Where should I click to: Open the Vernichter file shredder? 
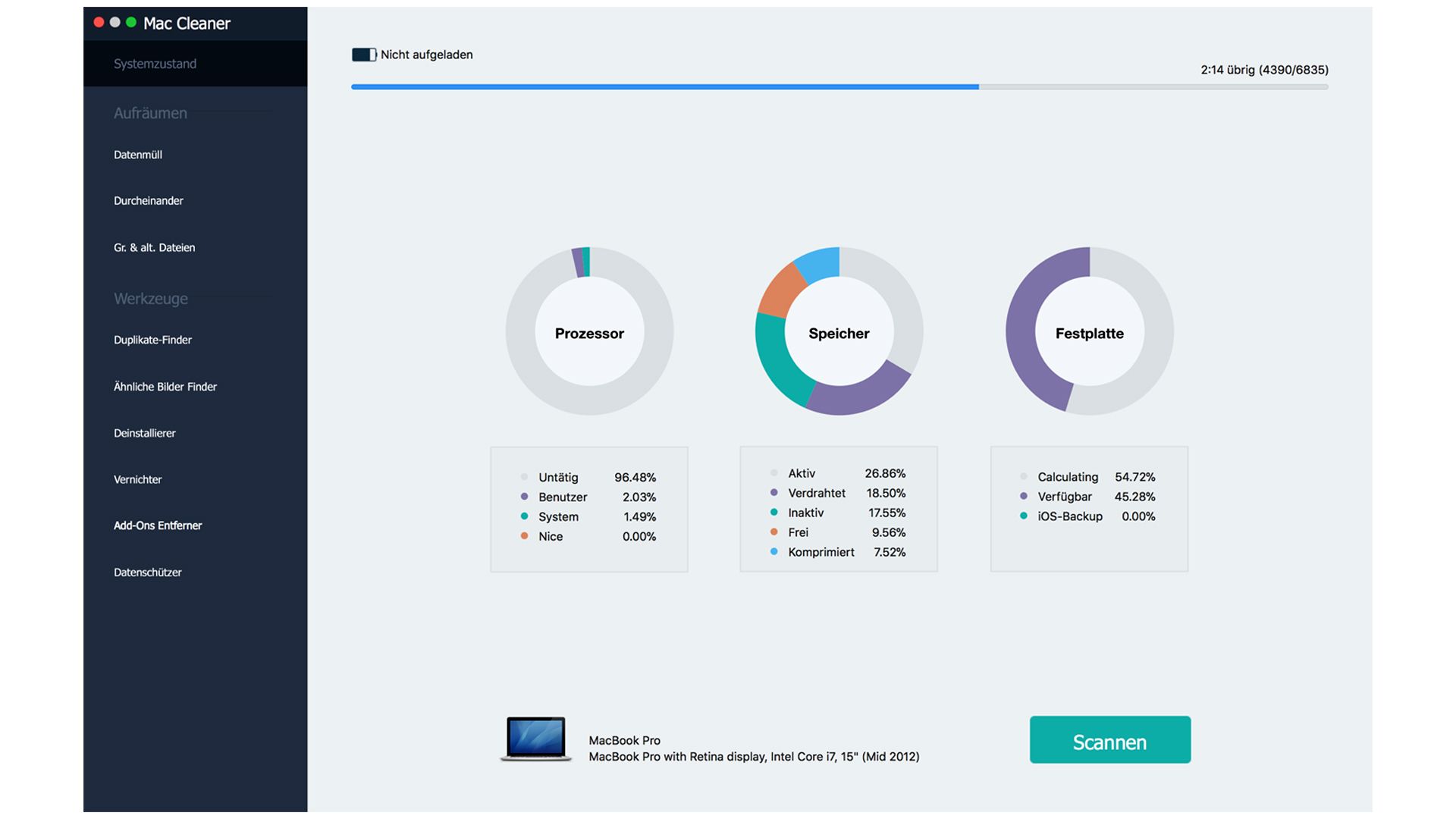coord(137,479)
